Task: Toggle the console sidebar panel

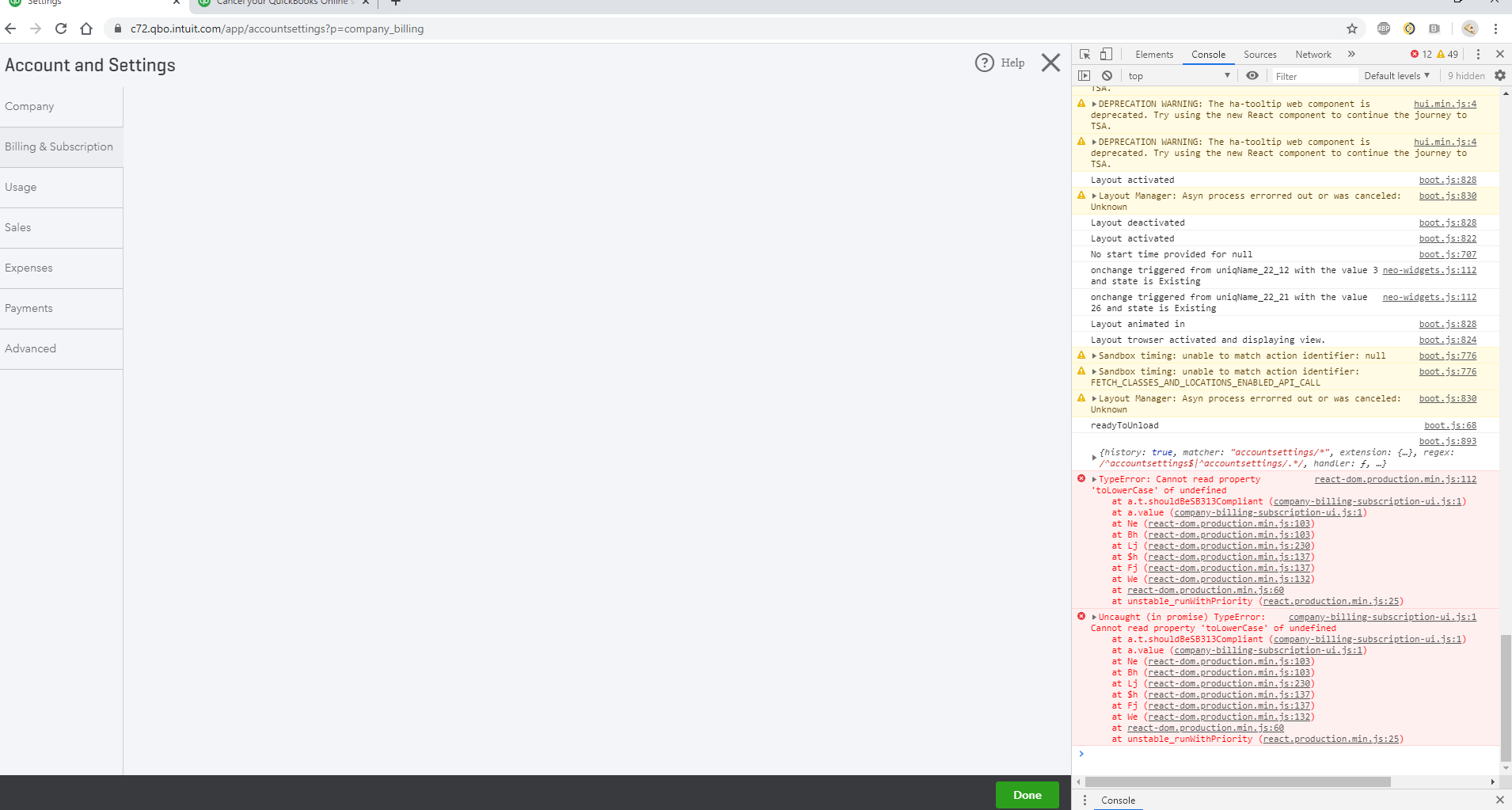Action: (x=1085, y=75)
